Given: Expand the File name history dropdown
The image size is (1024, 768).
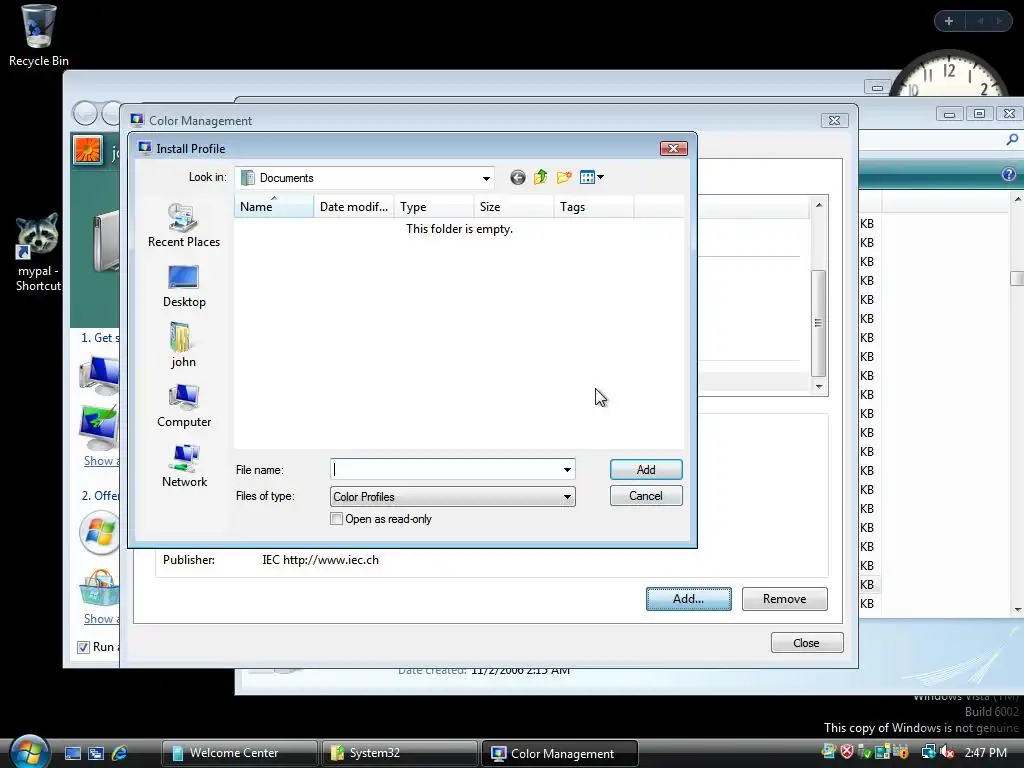Looking at the screenshot, I should pos(567,470).
